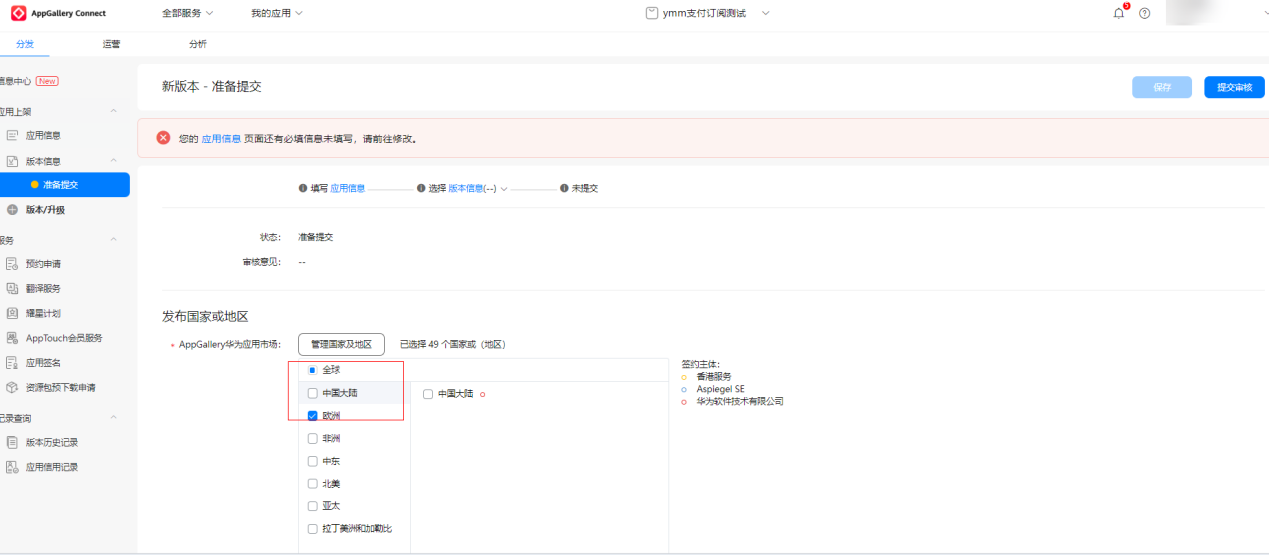Open the 我的应用 dropdown
1269x555 pixels.
coord(276,13)
